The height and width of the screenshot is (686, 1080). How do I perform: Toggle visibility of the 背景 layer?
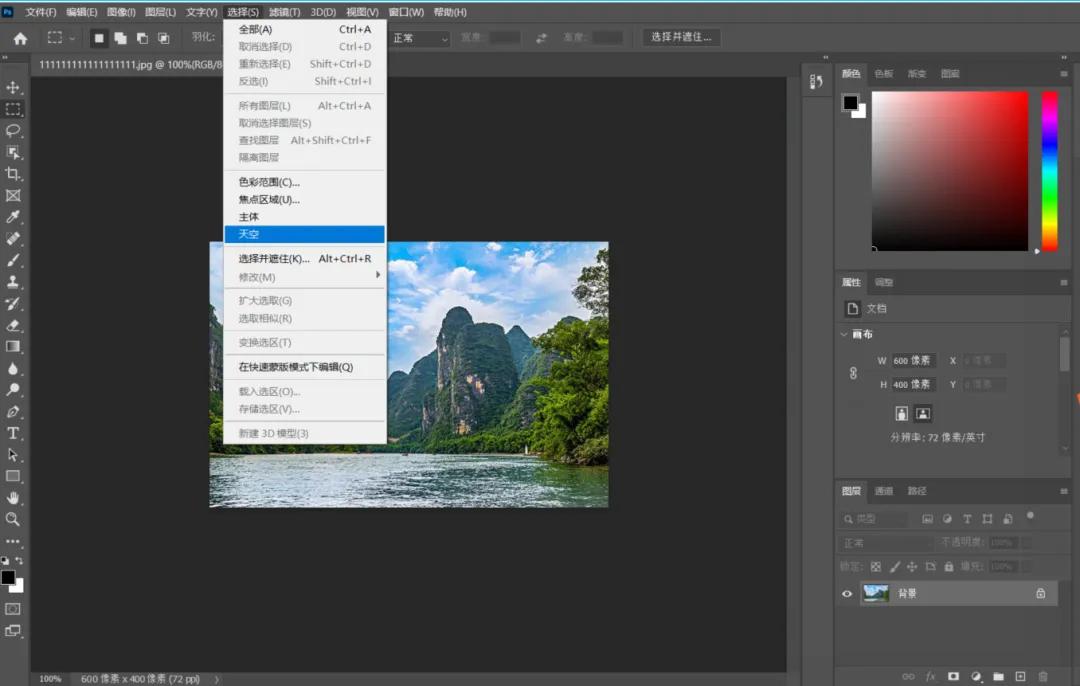[x=847, y=594]
